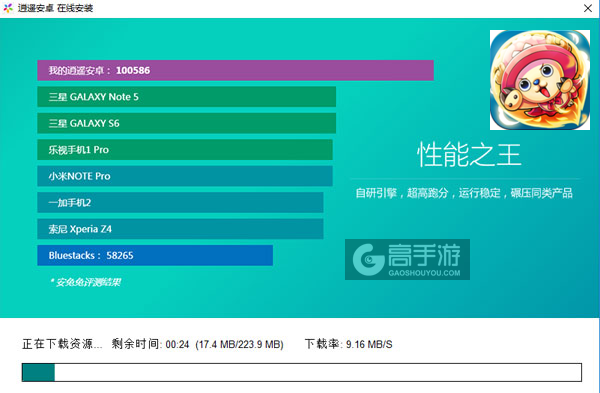
Task: Click the 剩余时间 00:24 value
Action: (x=150, y=344)
